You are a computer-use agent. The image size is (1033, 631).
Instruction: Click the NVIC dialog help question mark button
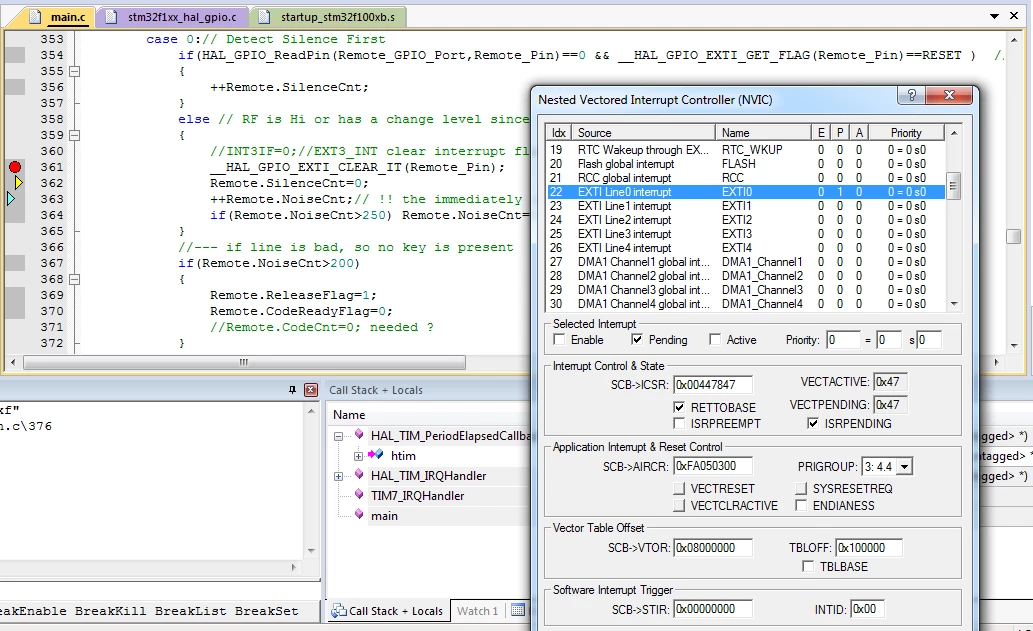tap(912, 95)
